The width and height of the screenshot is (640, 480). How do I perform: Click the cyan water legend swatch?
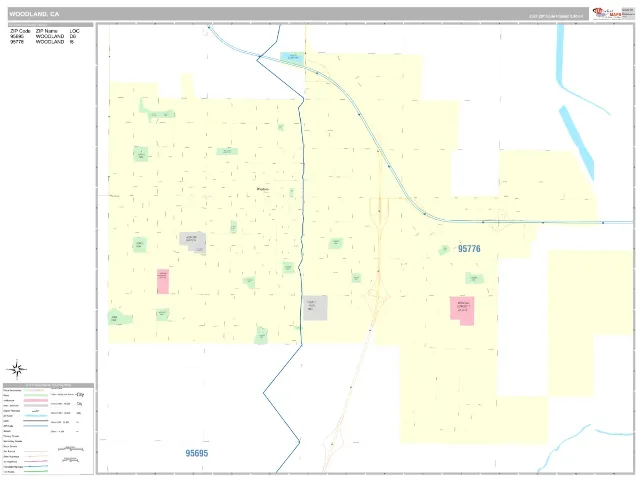click(36, 416)
